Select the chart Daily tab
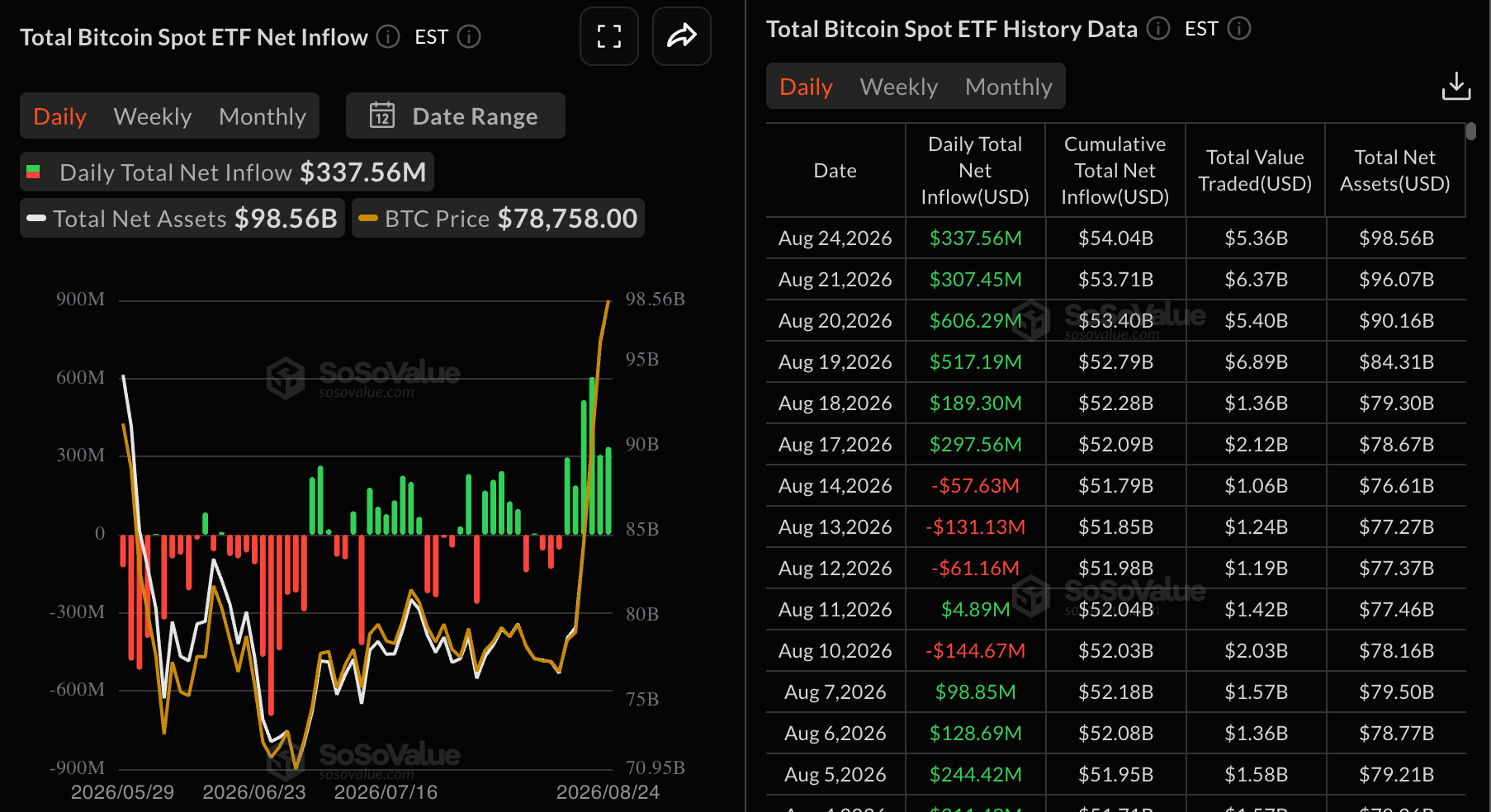 (60, 116)
